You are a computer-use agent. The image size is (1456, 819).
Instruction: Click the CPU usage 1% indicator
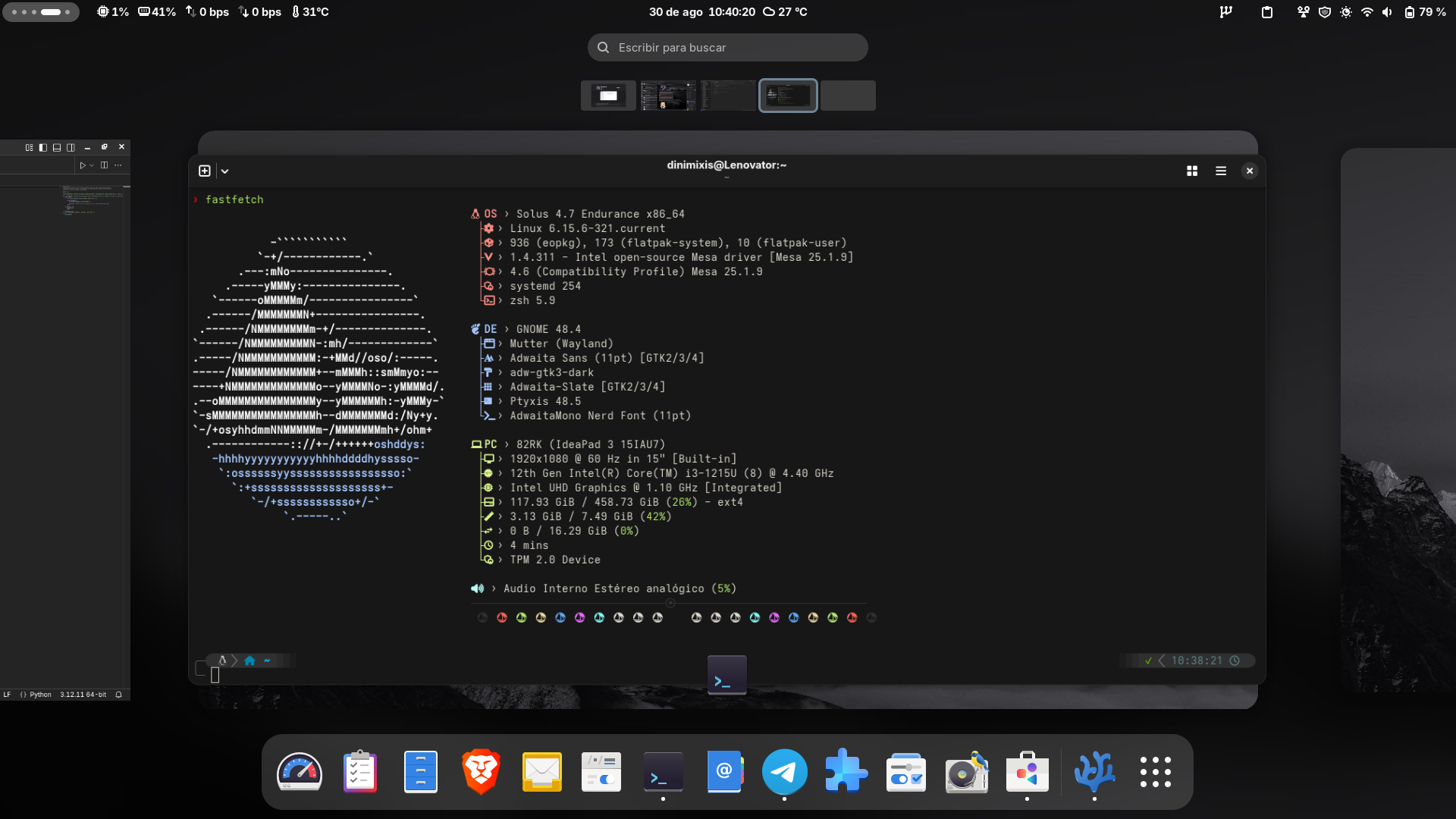pyautogui.click(x=113, y=12)
